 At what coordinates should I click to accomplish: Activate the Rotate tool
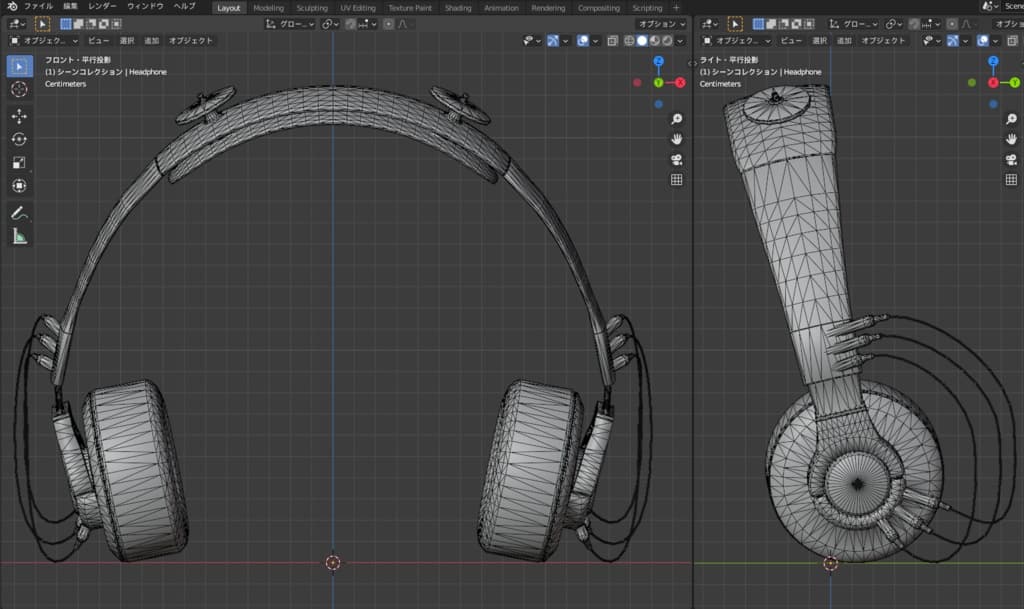(18, 139)
